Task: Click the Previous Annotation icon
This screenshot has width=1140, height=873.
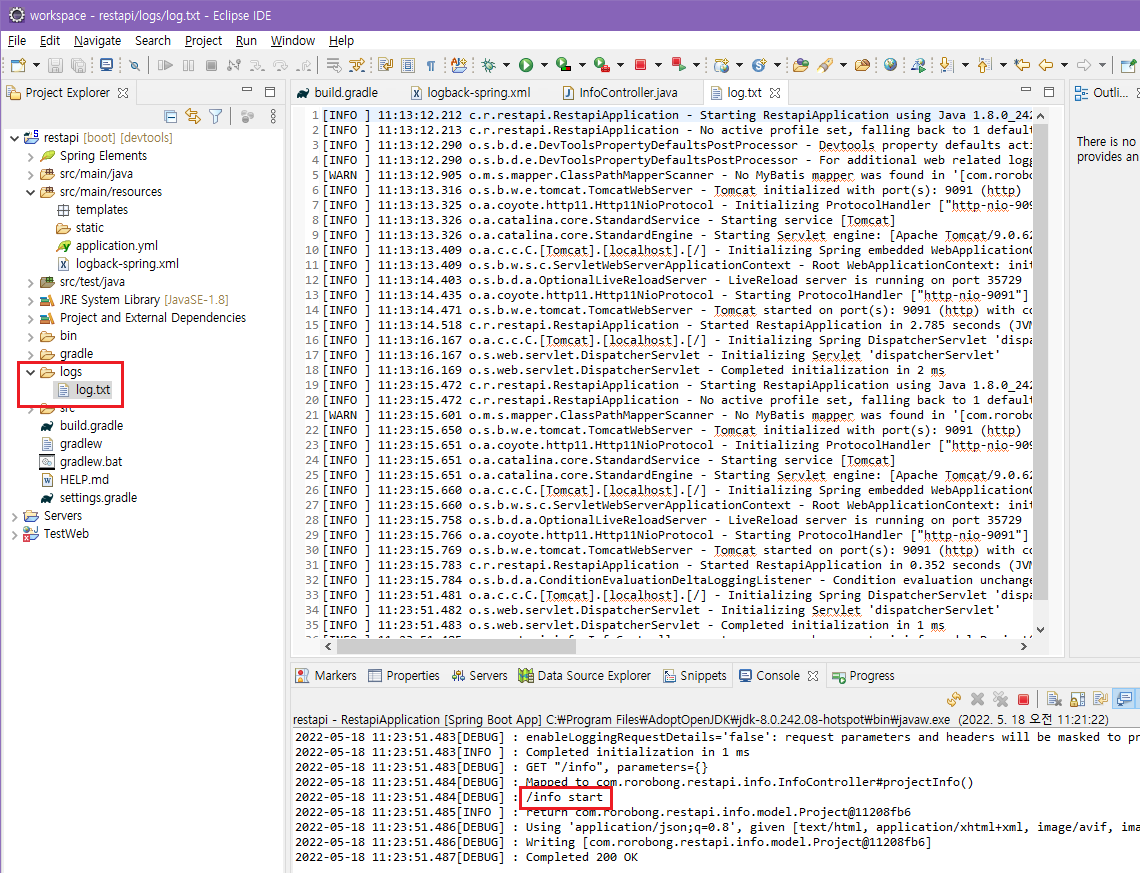Action: (x=984, y=65)
